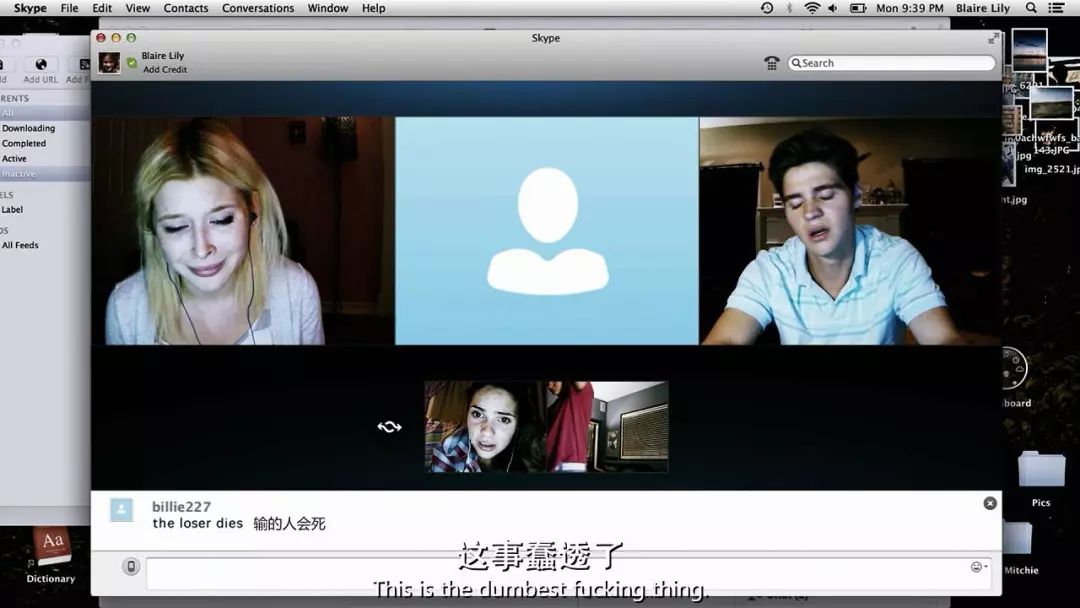The height and width of the screenshot is (608, 1080).
Task: Open the emoticon picker in chat
Action: [x=977, y=567]
